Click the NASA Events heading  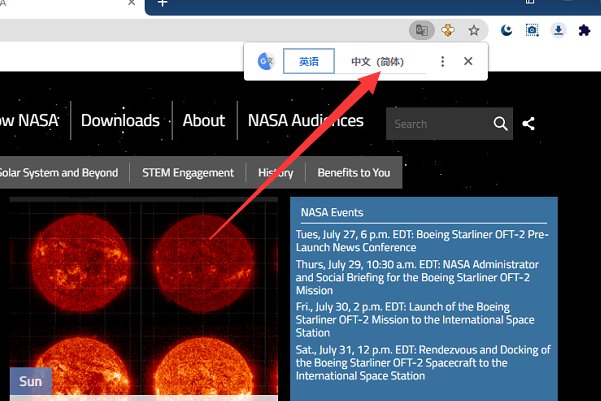coord(332,212)
